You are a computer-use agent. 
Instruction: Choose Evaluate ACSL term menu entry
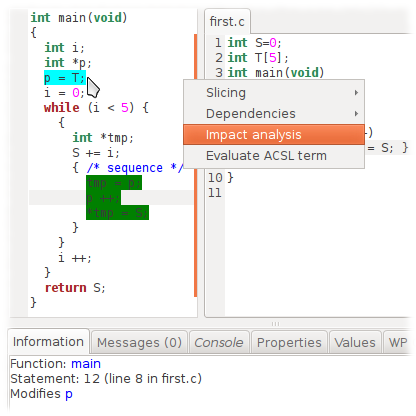coord(274,156)
